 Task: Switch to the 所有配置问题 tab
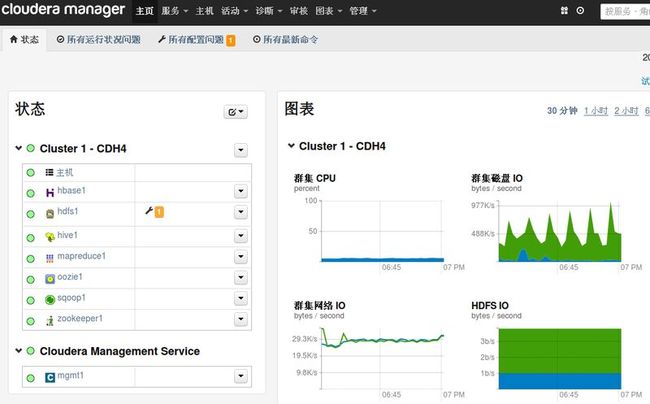(x=196, y=39)
